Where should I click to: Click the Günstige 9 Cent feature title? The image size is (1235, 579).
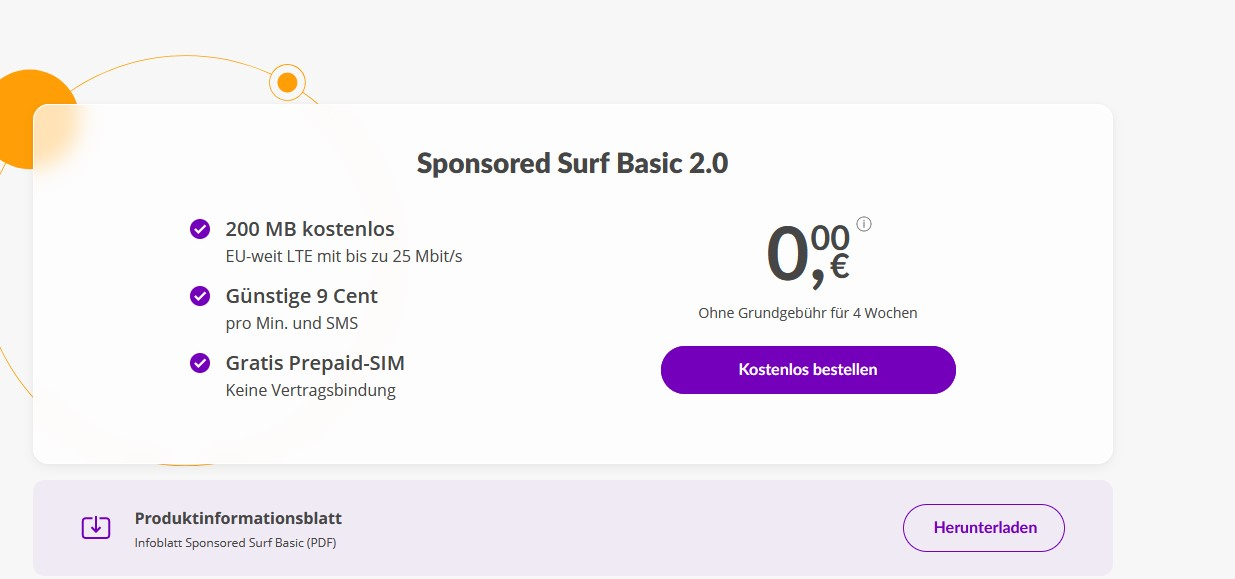(x=302, y=296)
